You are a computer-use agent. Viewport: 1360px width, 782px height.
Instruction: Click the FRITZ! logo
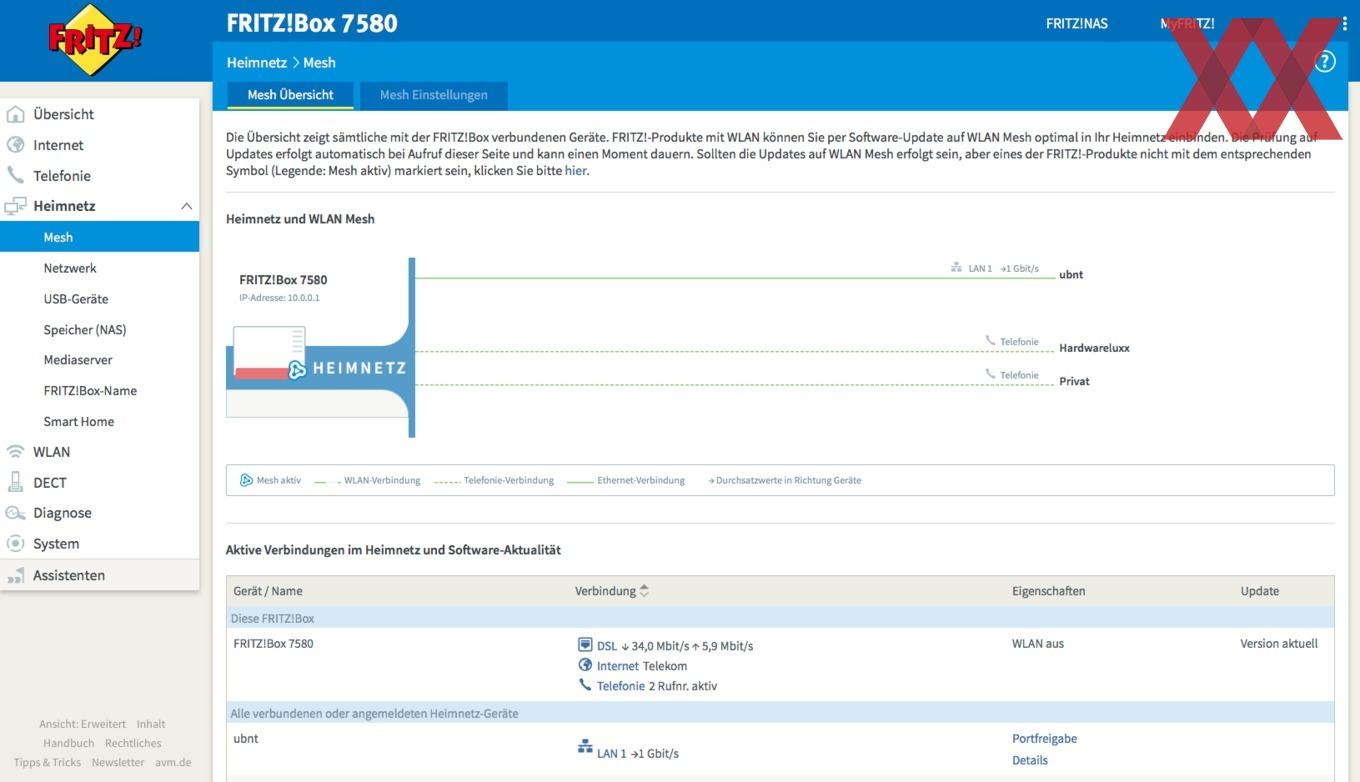tap(95, 39)
